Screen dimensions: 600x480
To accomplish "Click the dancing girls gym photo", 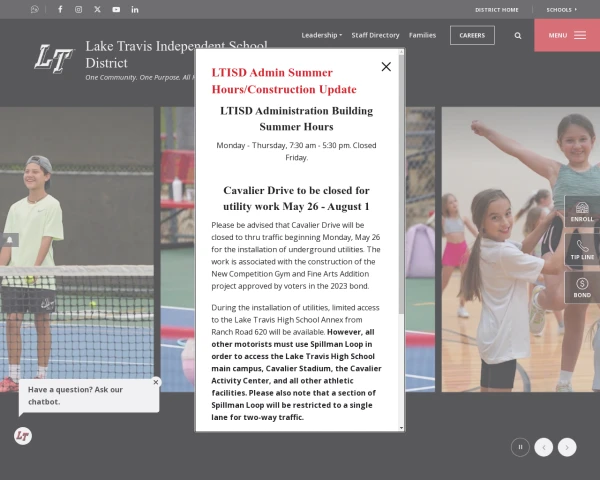I will click(x=521, y=249).
